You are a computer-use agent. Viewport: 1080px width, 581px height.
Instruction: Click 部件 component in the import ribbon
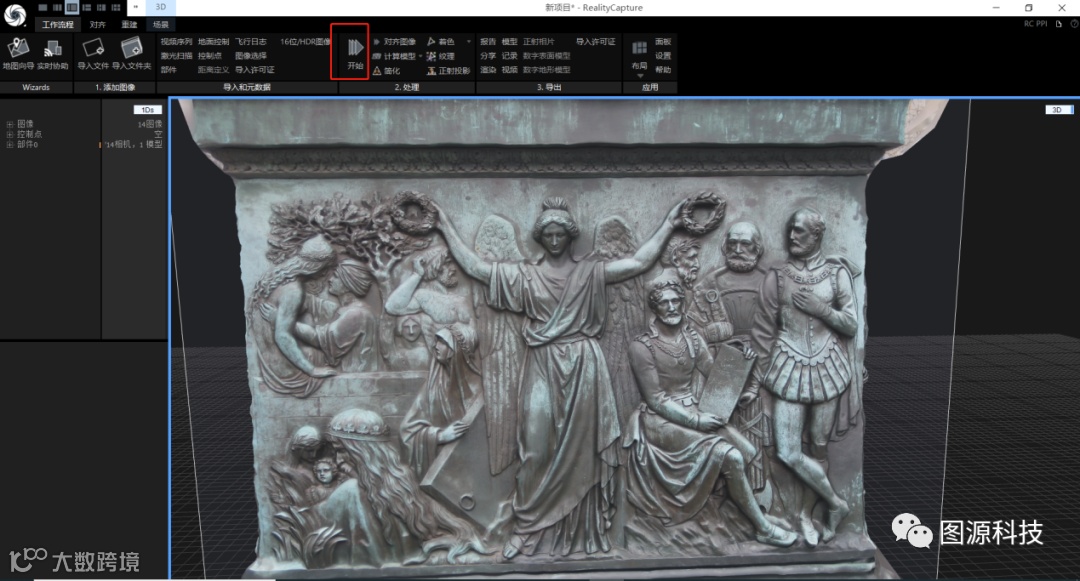pos(169,70)
